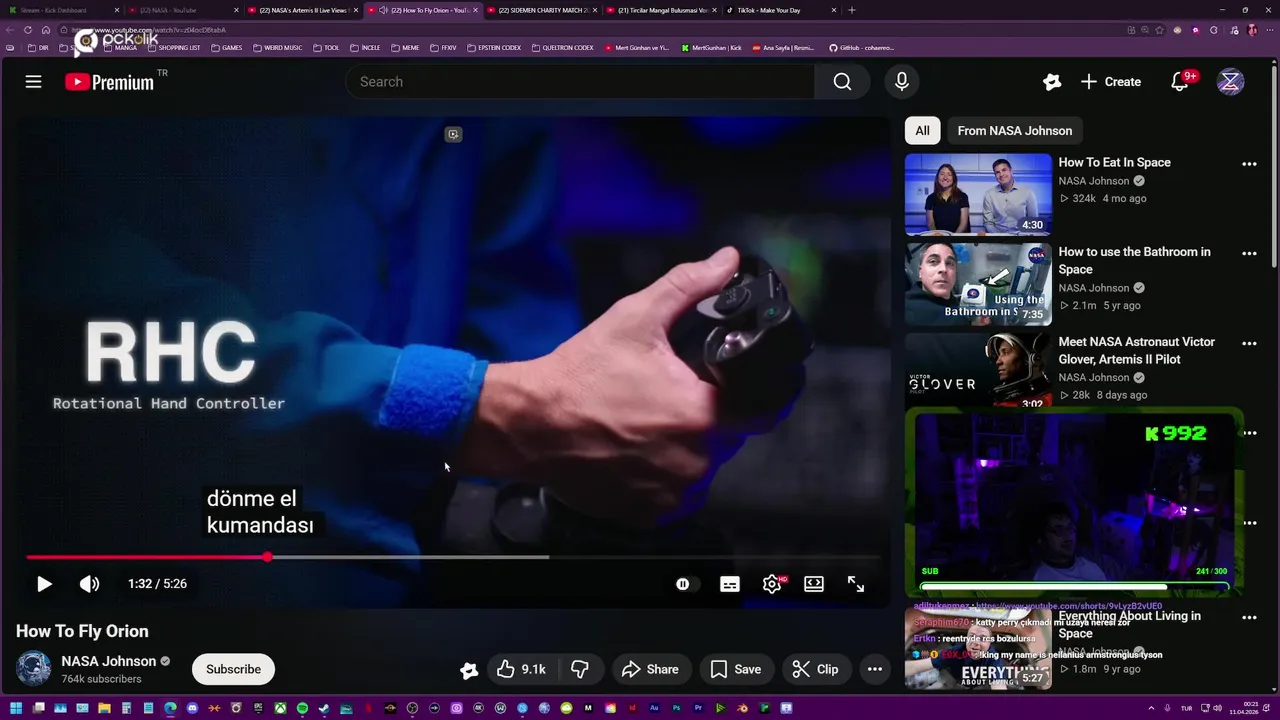1280x720 pixels.
Task: Enter full screen mode
Action: pos(856,584)
